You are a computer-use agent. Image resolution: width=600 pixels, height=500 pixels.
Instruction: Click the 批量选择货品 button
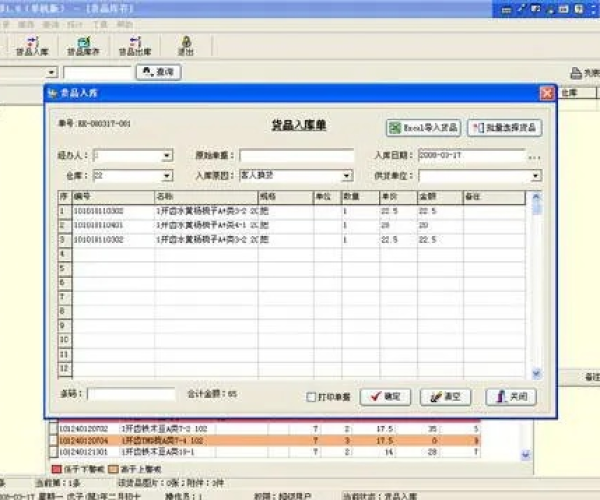(504, 127)
